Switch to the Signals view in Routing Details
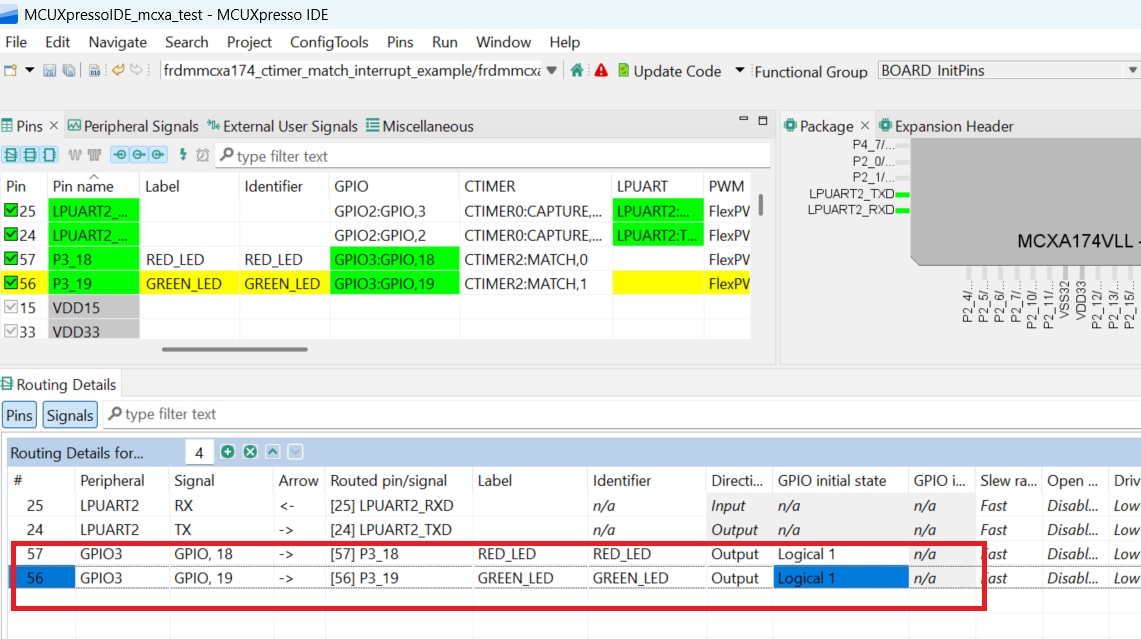This screenshot has width=1141, height=639. (x=69, y=414)
